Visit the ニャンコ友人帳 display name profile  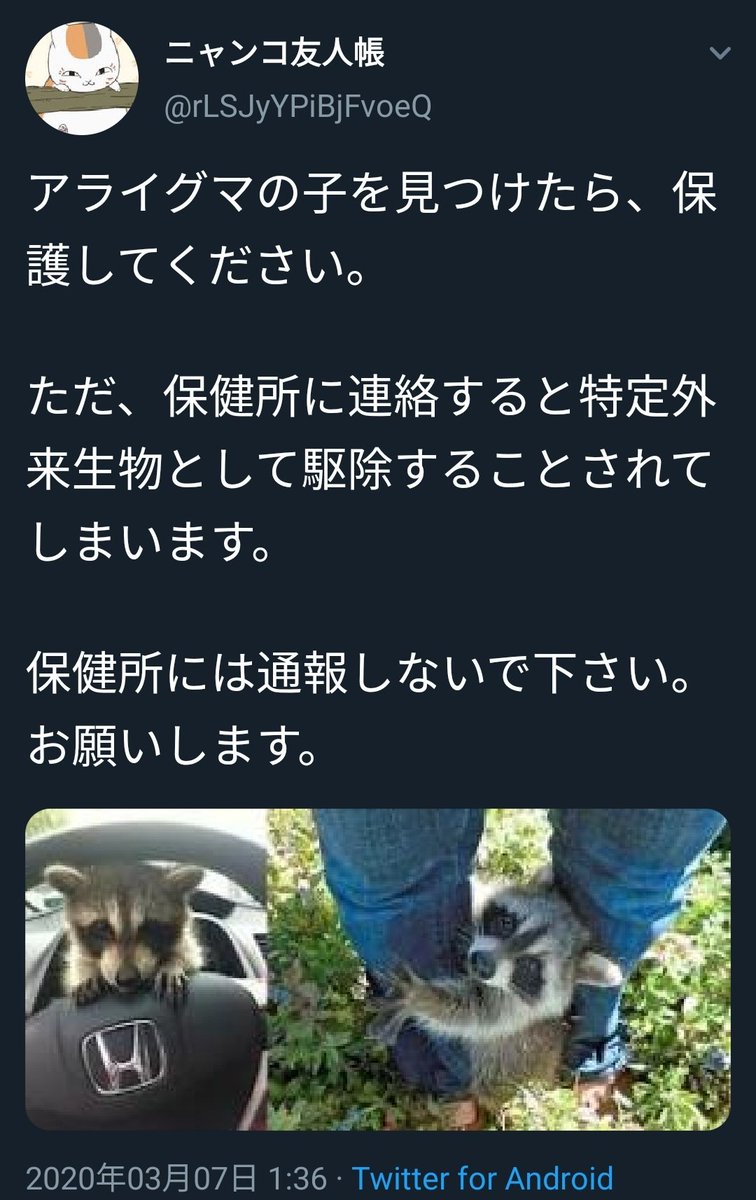[273, 53]
